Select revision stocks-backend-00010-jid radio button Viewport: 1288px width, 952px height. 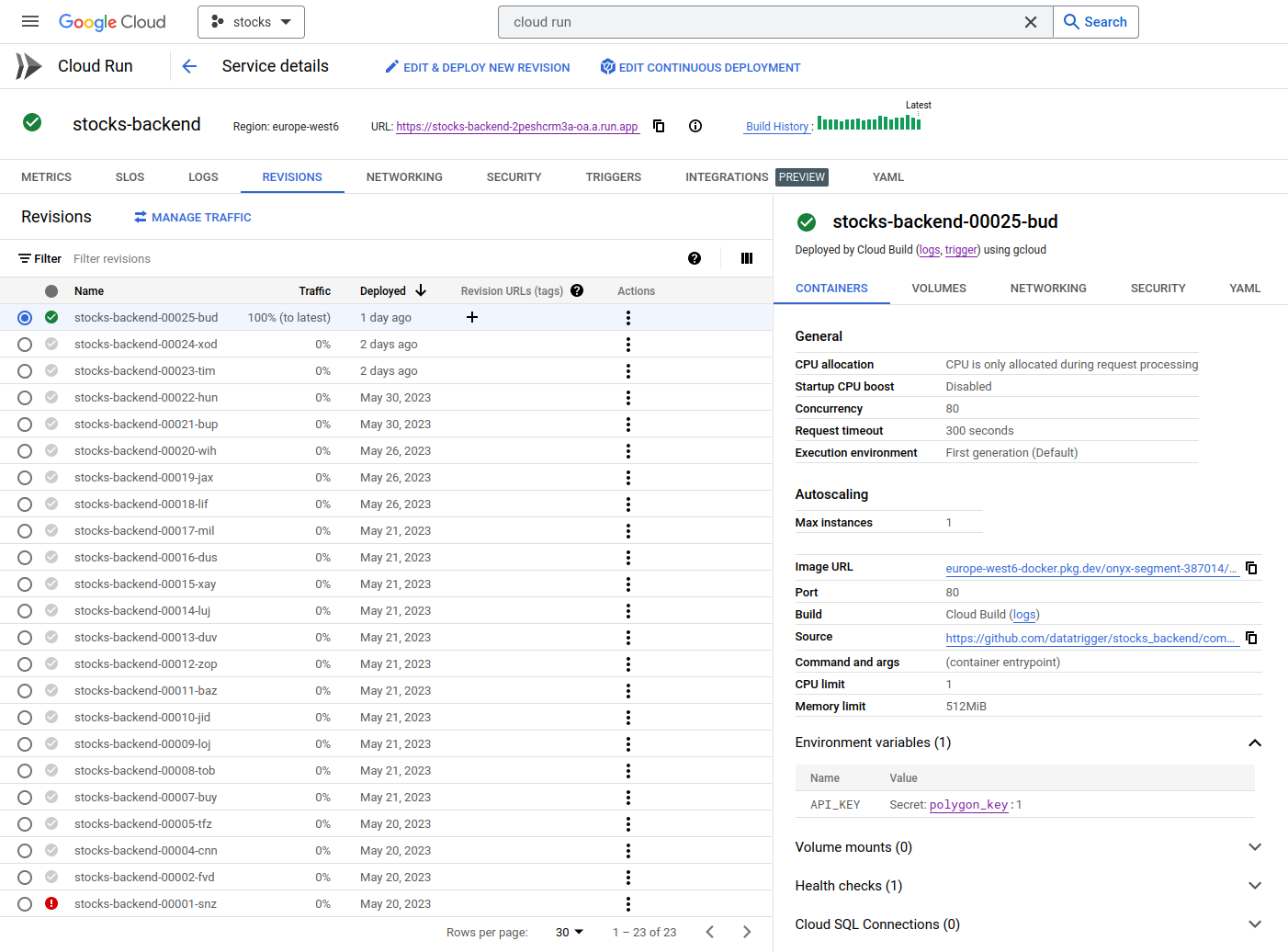[x=25, y=718]
